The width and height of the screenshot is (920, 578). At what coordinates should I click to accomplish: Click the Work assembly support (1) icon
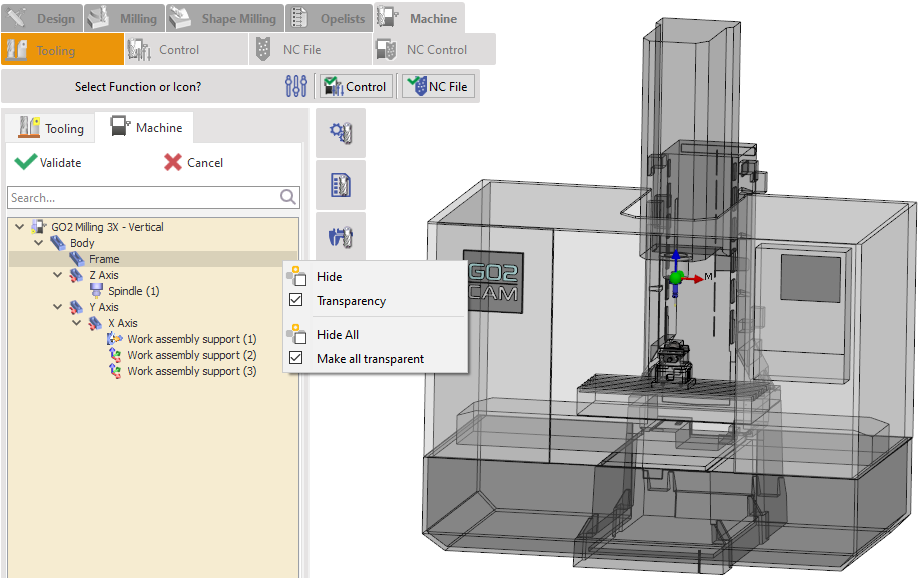point(115,339)
